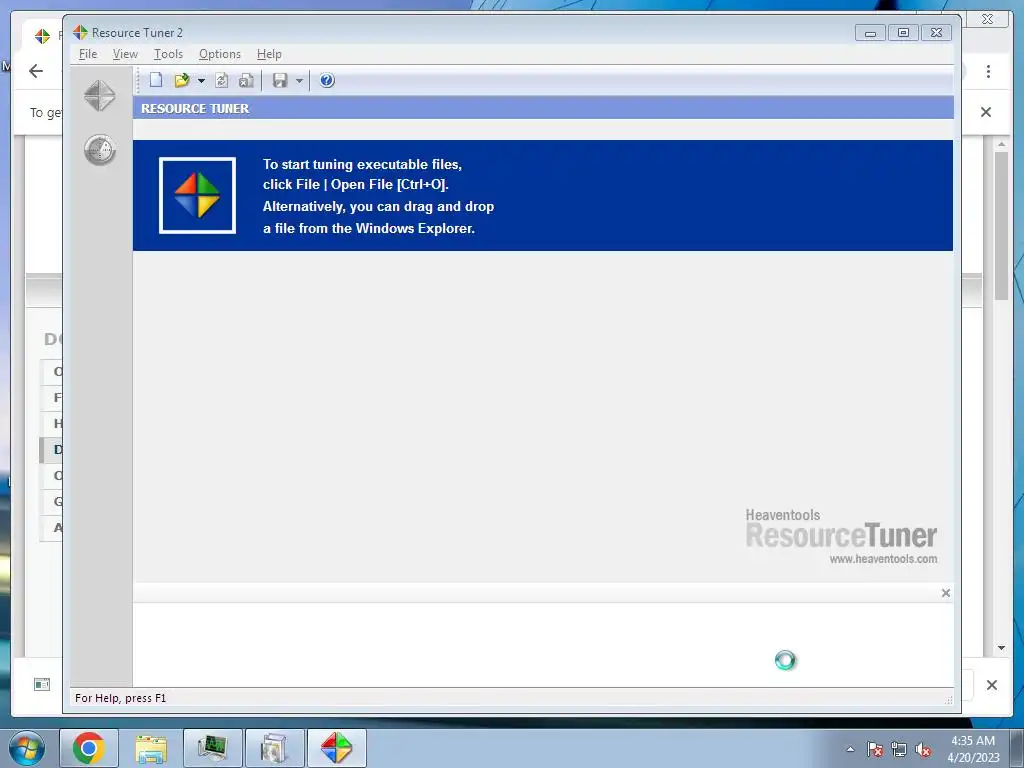
Task: Click the browser scrollbar down arrow
Action: (x=1001, y=648)
